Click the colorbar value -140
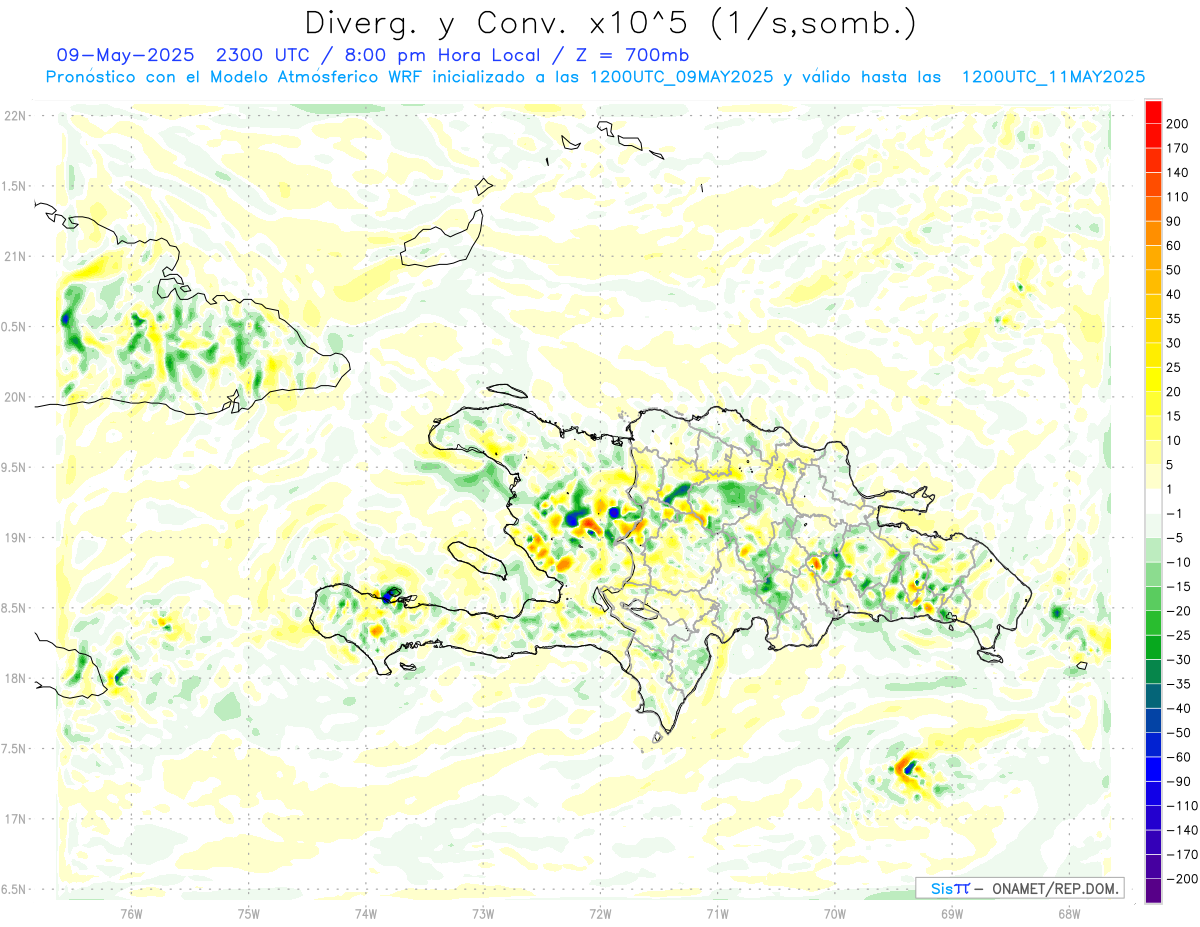Viewport: 1200px width, 927px height. pyautogui.click(x=1182, y=830)
